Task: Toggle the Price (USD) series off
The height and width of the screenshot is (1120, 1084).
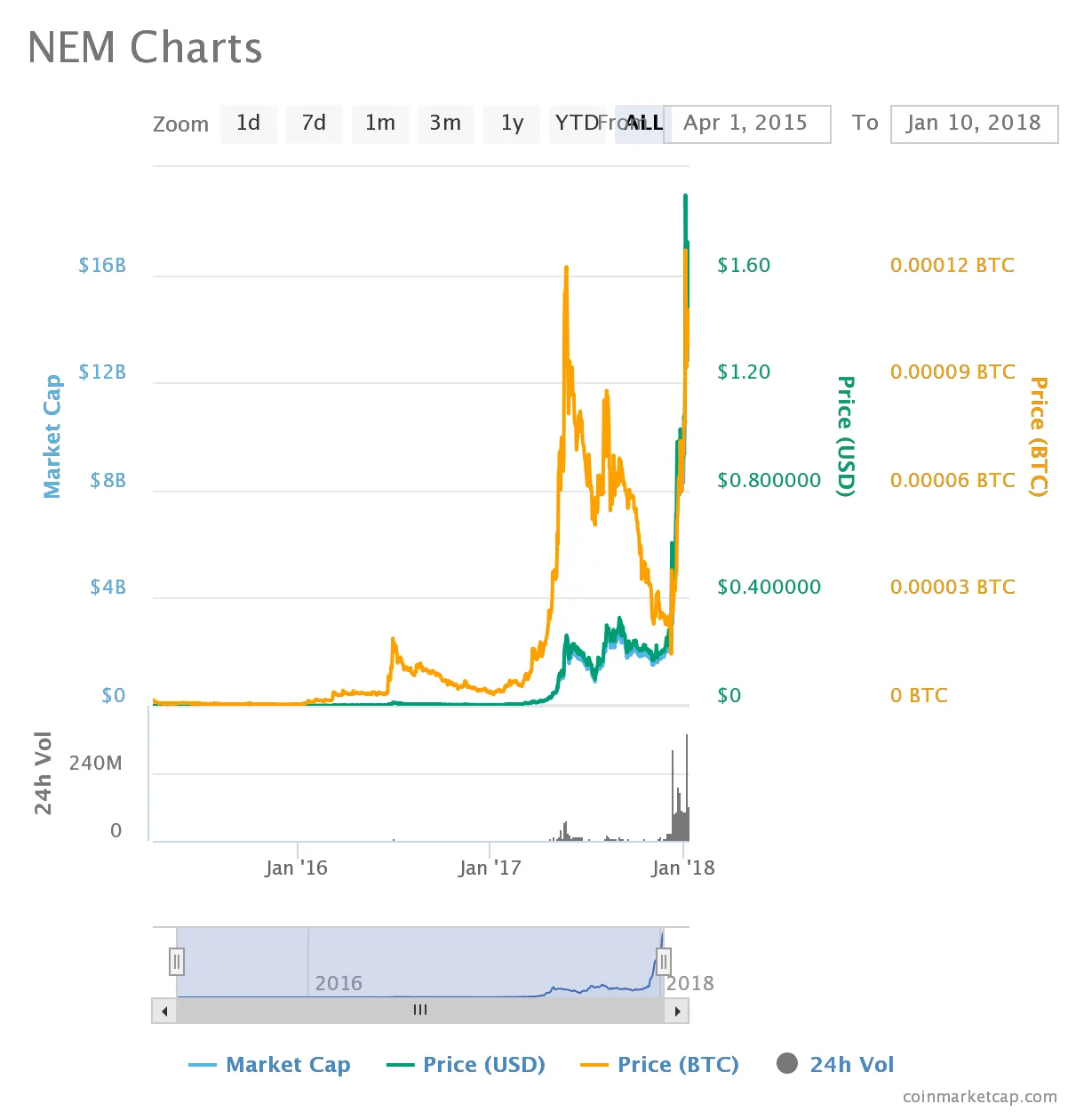Action: 483,1064
